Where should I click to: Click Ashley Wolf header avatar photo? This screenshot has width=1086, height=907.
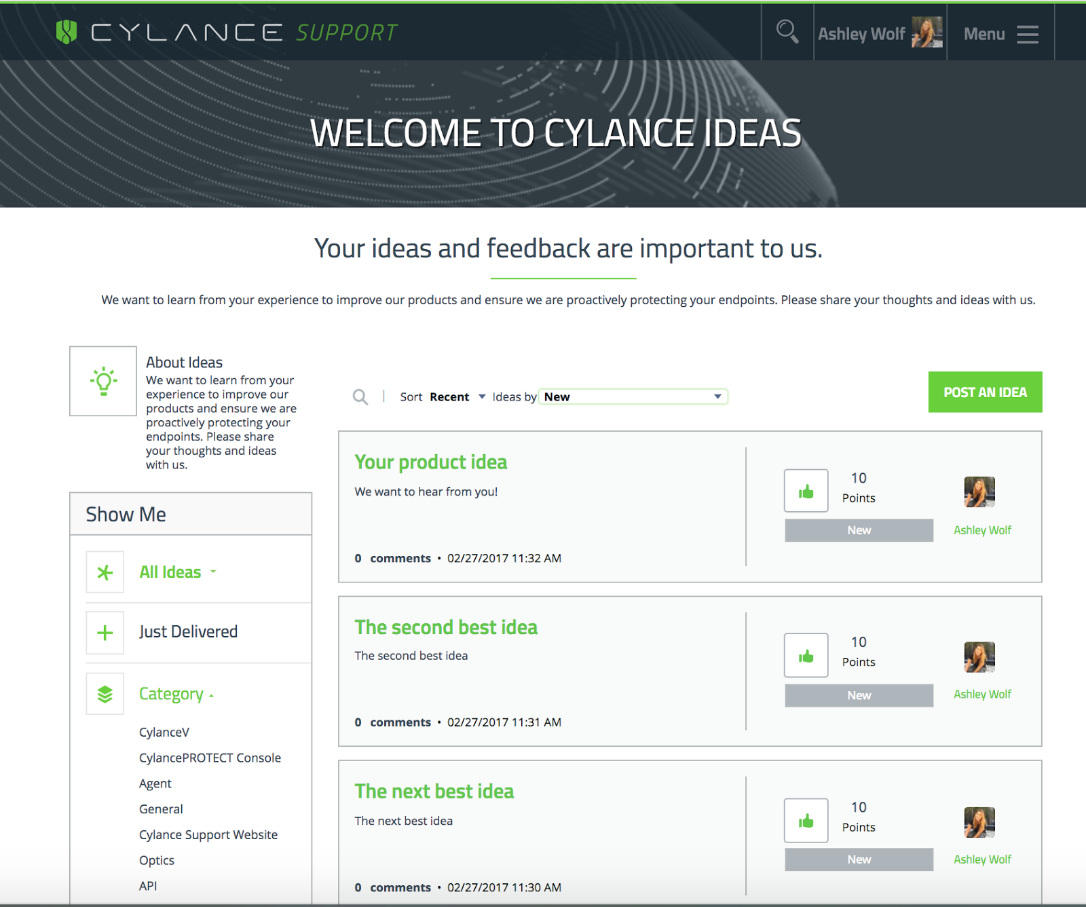click(927, 33)
